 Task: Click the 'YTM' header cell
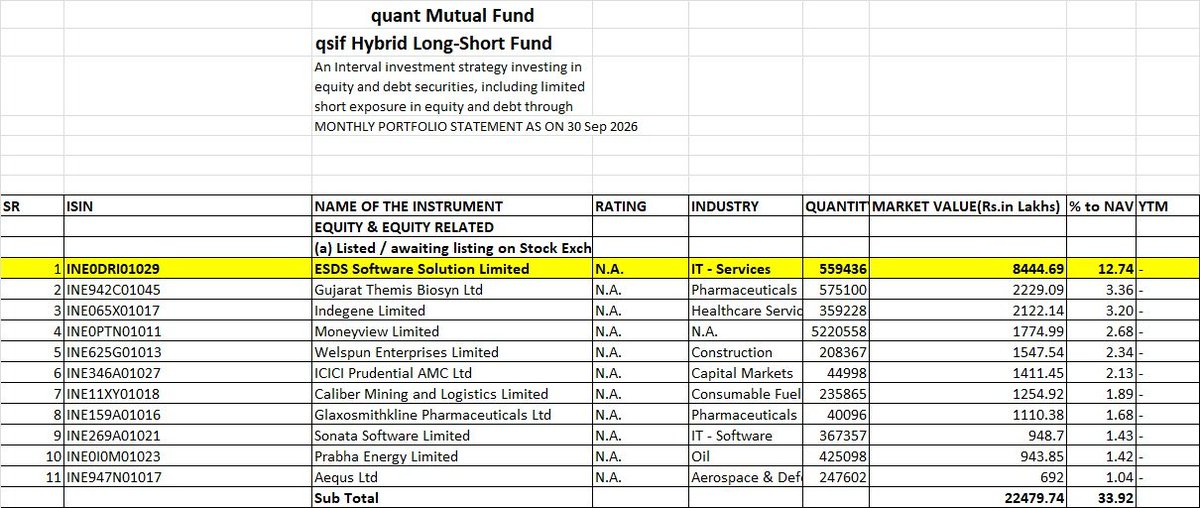[1167, 206]
